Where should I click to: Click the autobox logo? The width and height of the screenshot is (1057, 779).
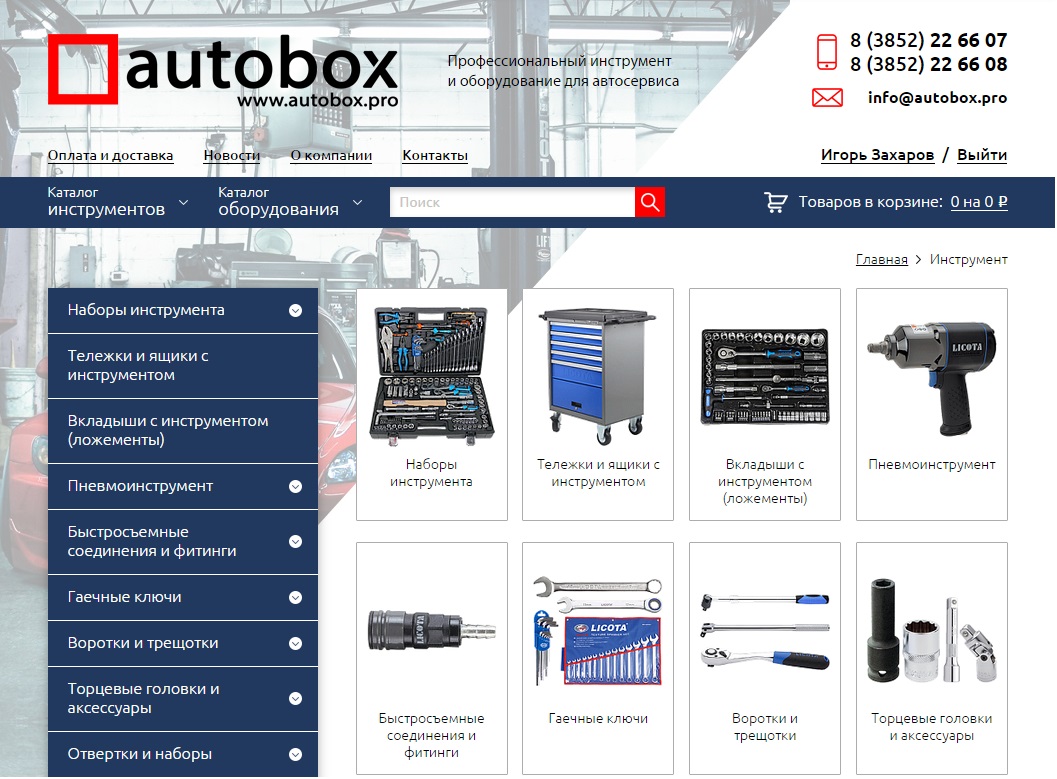223,70
